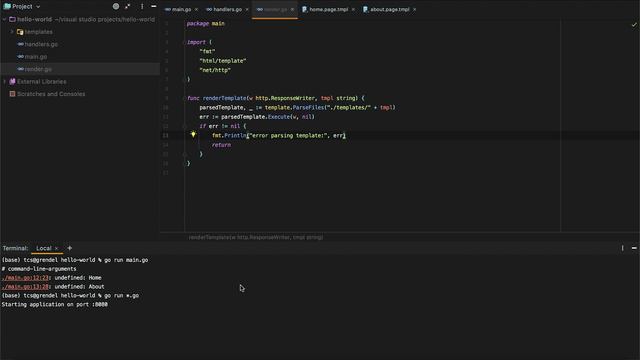This screenshot has width=640, height=360.
Task: Click the 'package main' line
Action: coord(206,24)
